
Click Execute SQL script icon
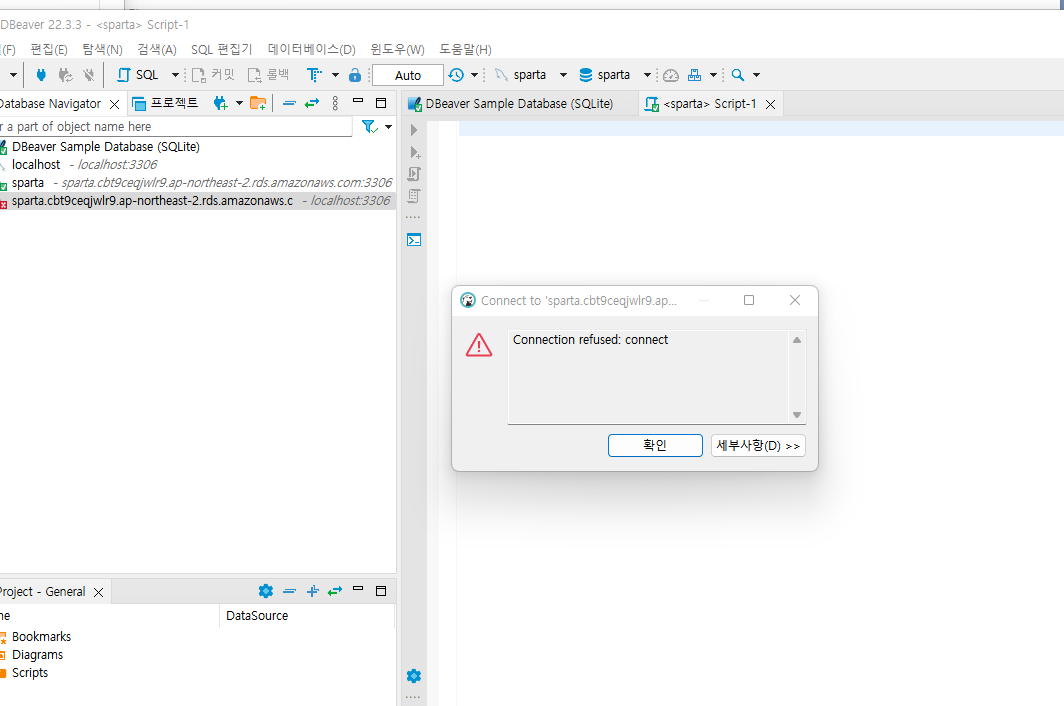414,174
